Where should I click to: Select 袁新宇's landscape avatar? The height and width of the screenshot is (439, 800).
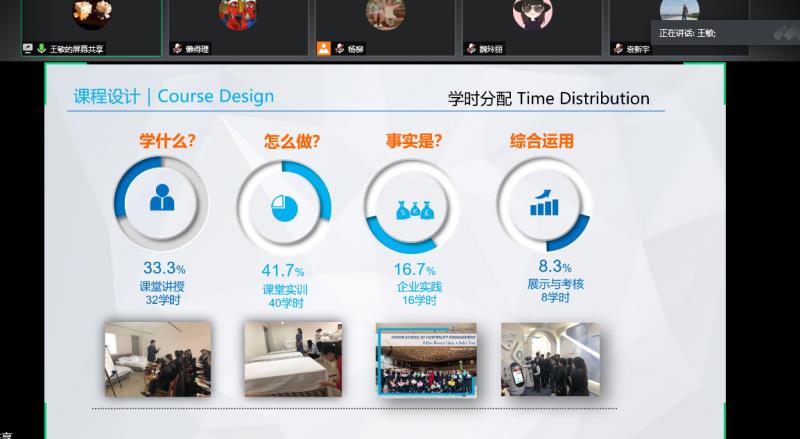[680, 11]
